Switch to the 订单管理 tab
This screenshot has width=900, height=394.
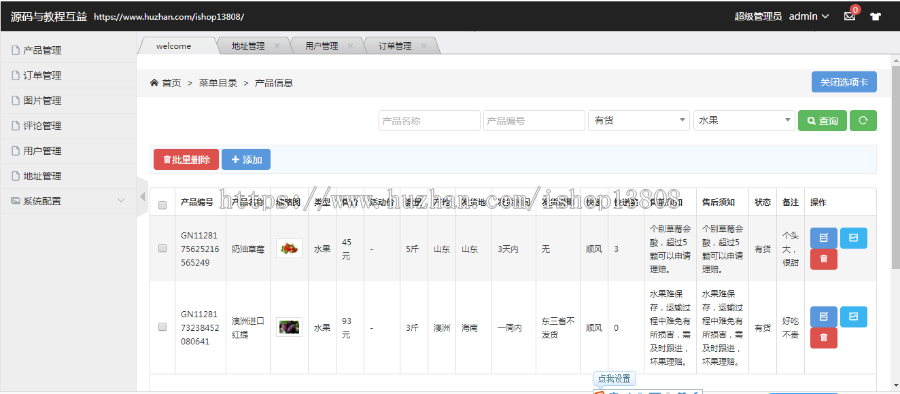(395, 46)
